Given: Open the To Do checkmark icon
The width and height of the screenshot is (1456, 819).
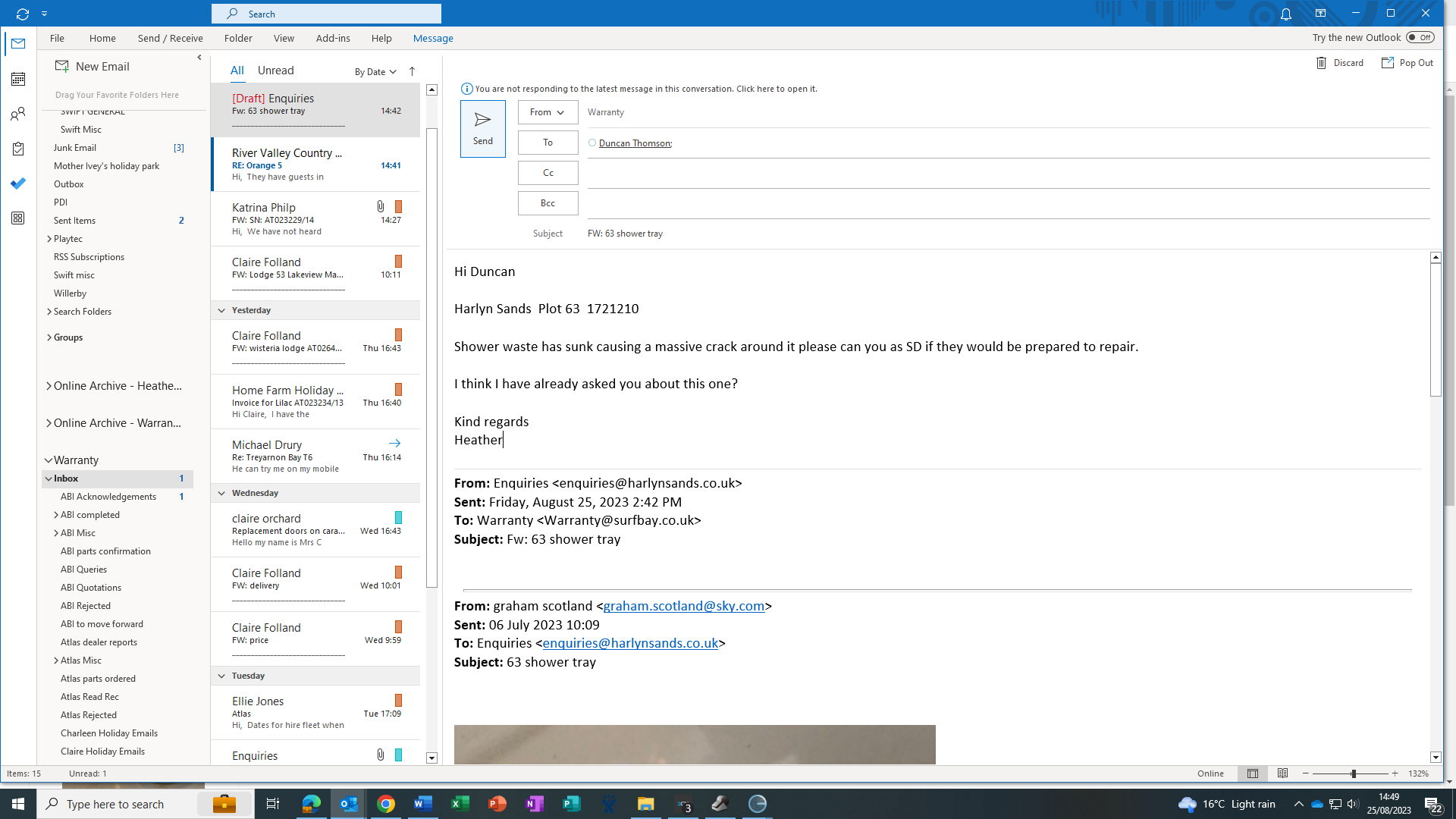Looking at the screenshot, I should click(x=18, y=184).
